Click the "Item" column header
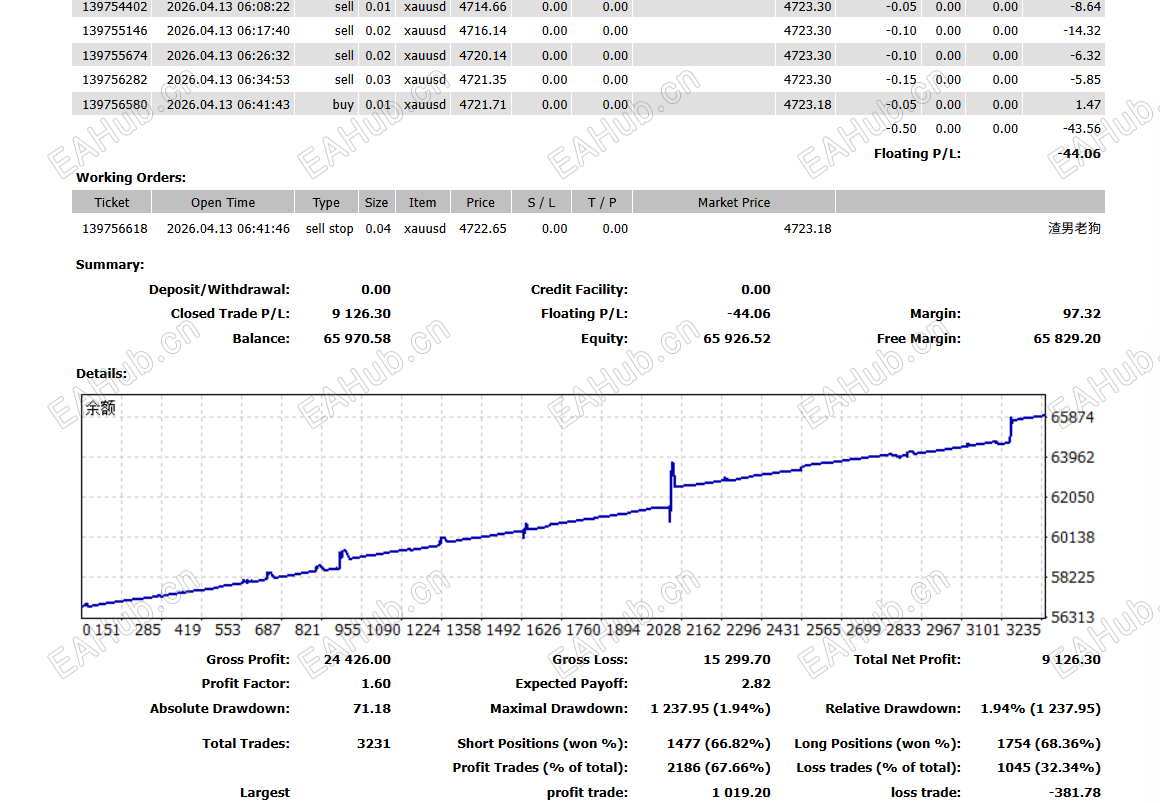The height and width of the screenshot is (803, 1160). [422, 203]
